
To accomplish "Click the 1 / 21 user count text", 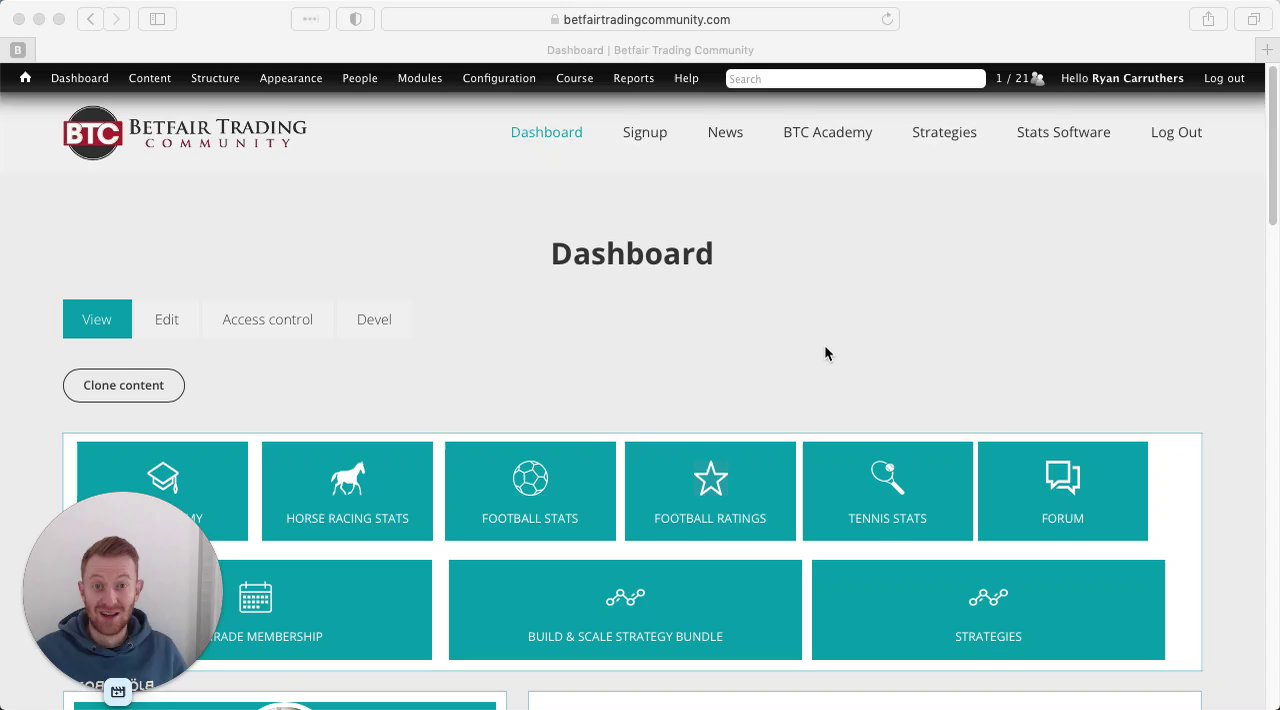I will (x=1011, y=78).
